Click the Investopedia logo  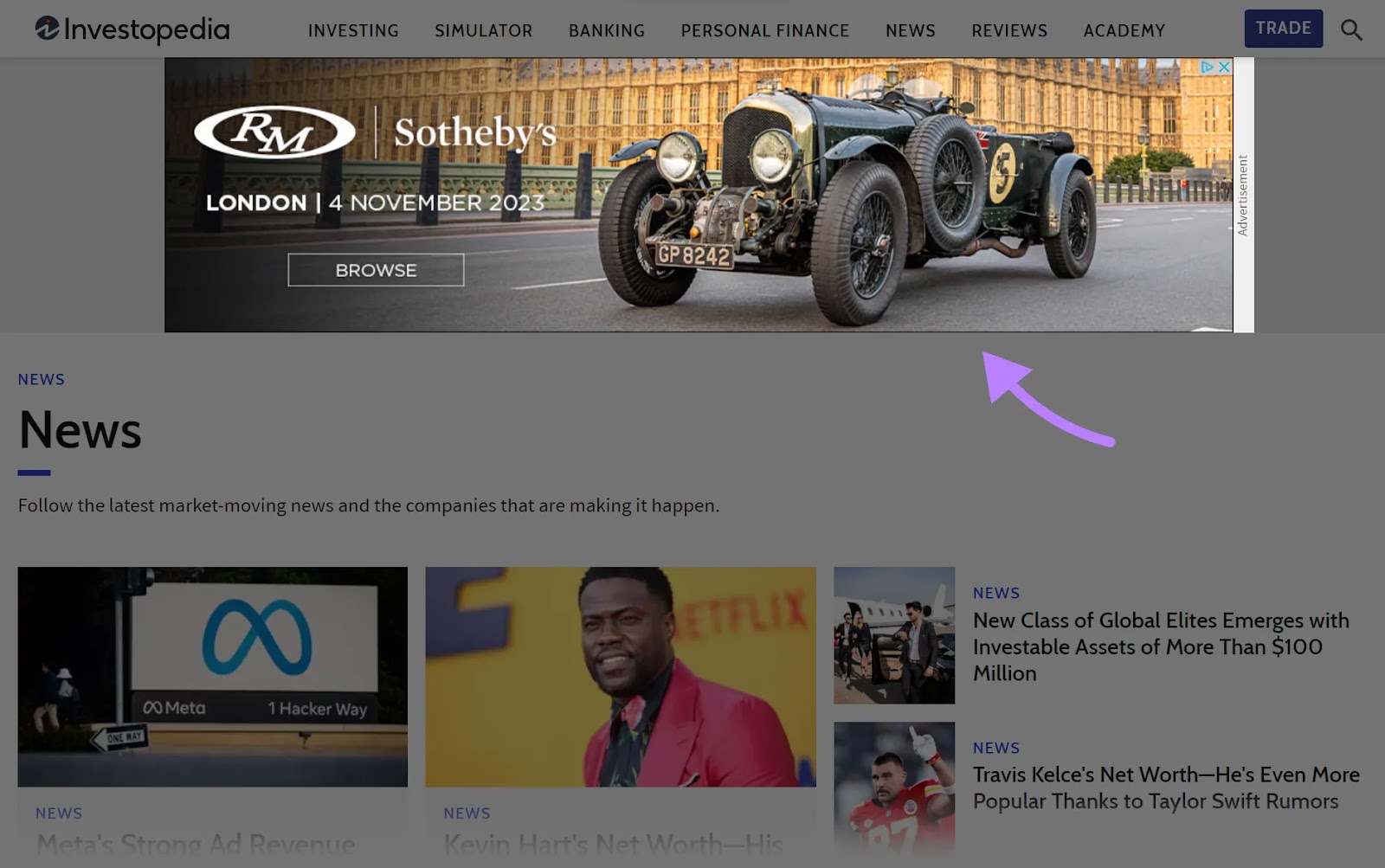130,28
